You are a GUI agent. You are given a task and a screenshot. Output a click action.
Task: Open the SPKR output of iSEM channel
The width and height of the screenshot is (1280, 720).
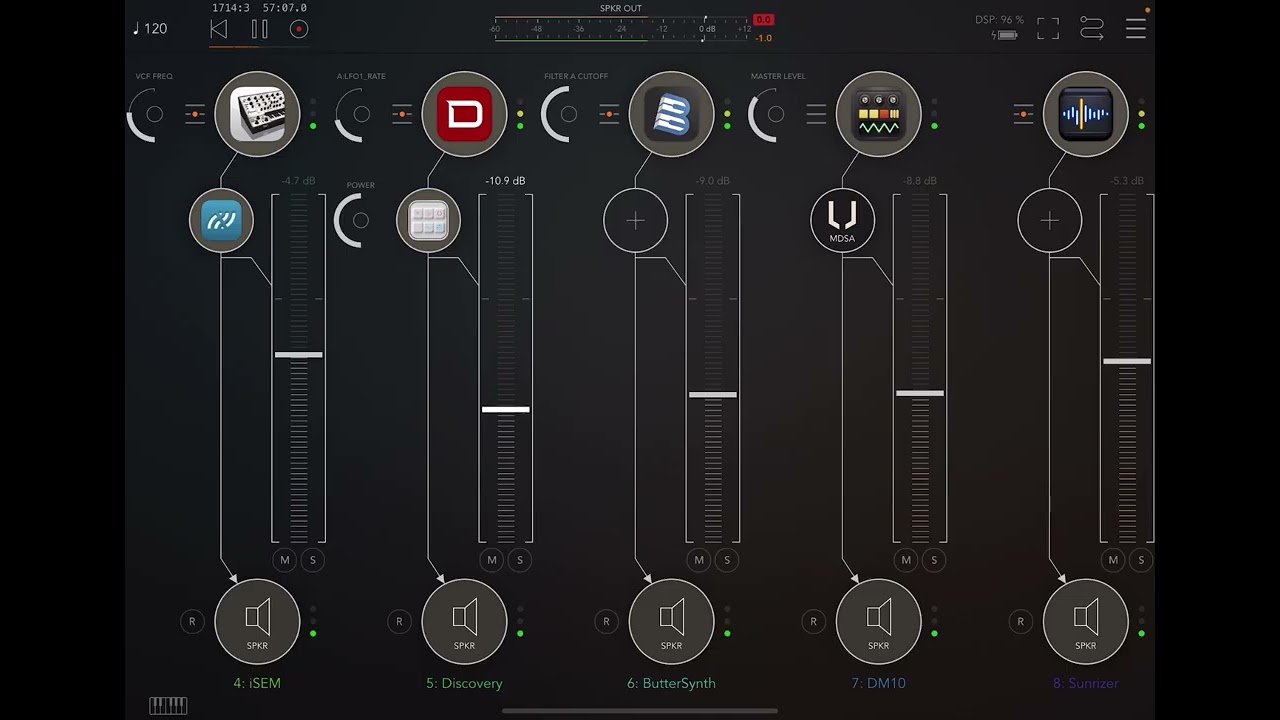tap(257, 621)
